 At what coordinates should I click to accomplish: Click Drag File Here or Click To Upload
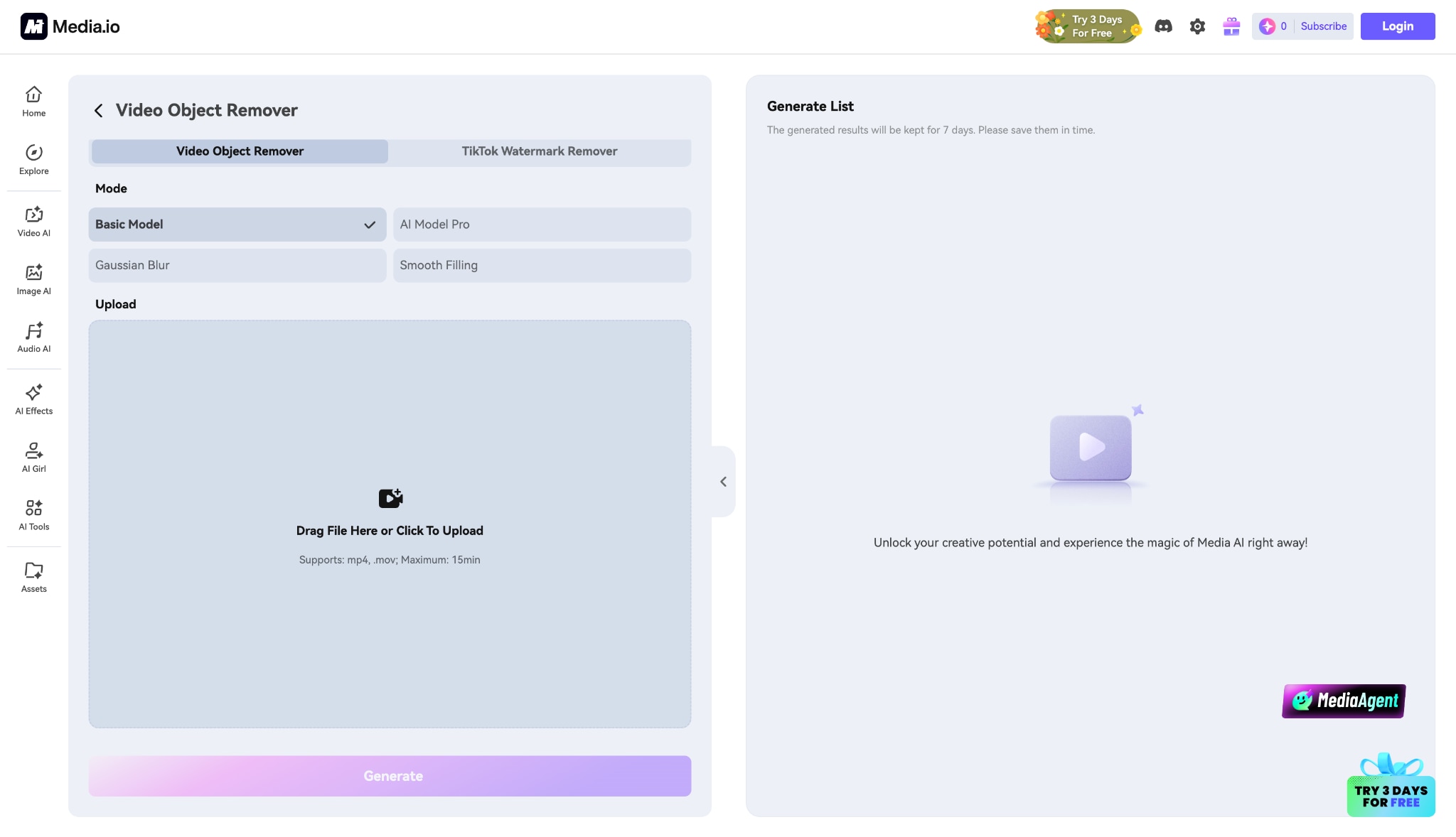pyautogui.click(x=390, y=531)
